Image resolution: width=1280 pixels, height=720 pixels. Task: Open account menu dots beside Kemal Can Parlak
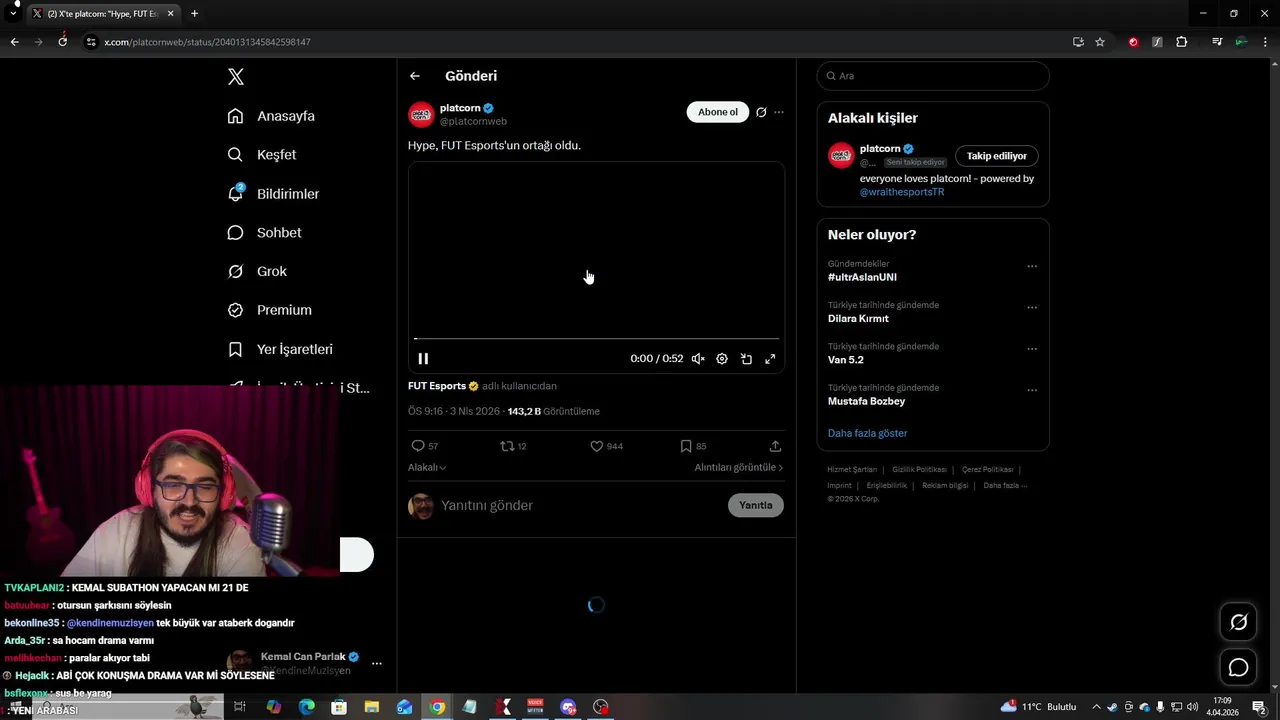point(377,663)
